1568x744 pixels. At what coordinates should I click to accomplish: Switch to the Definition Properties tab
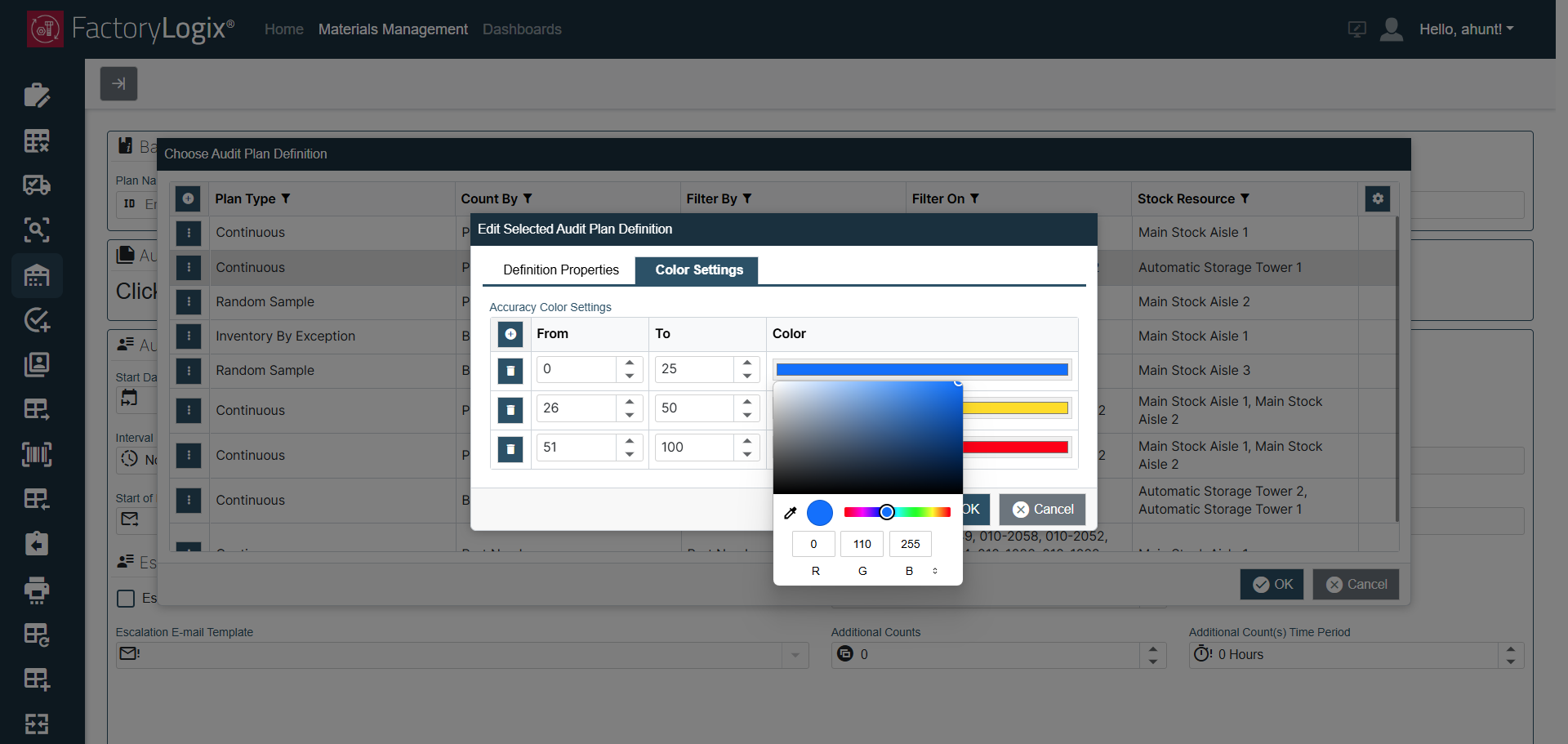[x=561, y=270]
